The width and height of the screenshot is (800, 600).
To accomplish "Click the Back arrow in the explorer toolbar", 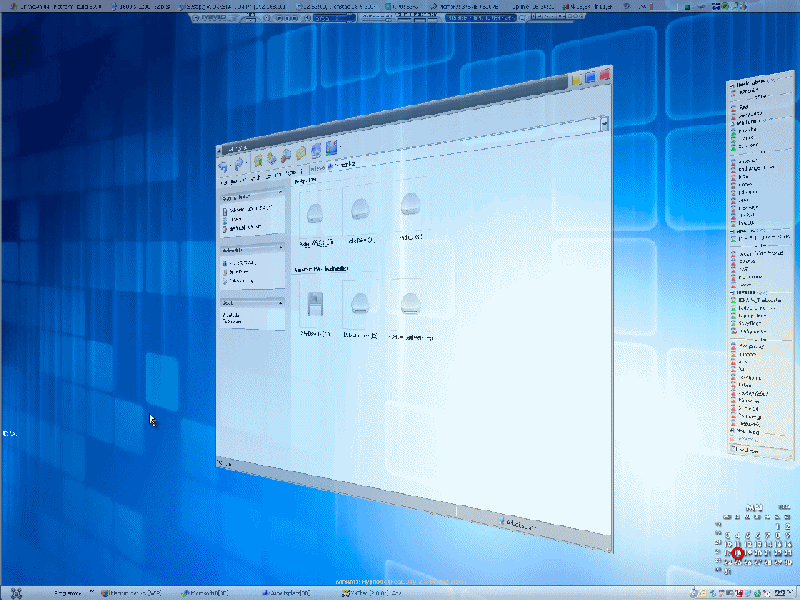I will (x=223, y=166).
